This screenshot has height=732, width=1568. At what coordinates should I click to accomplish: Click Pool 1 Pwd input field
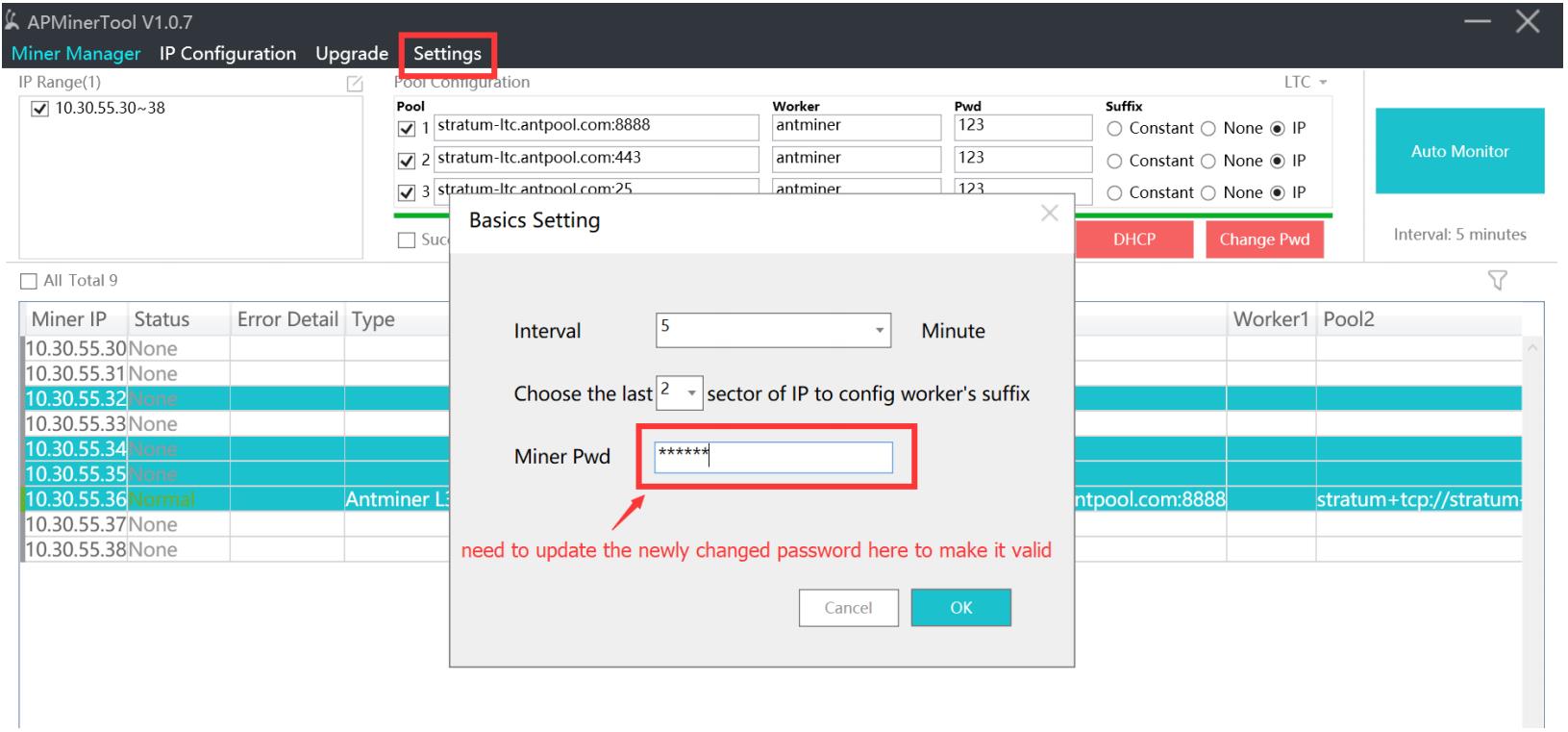[x=1023, y=127]
